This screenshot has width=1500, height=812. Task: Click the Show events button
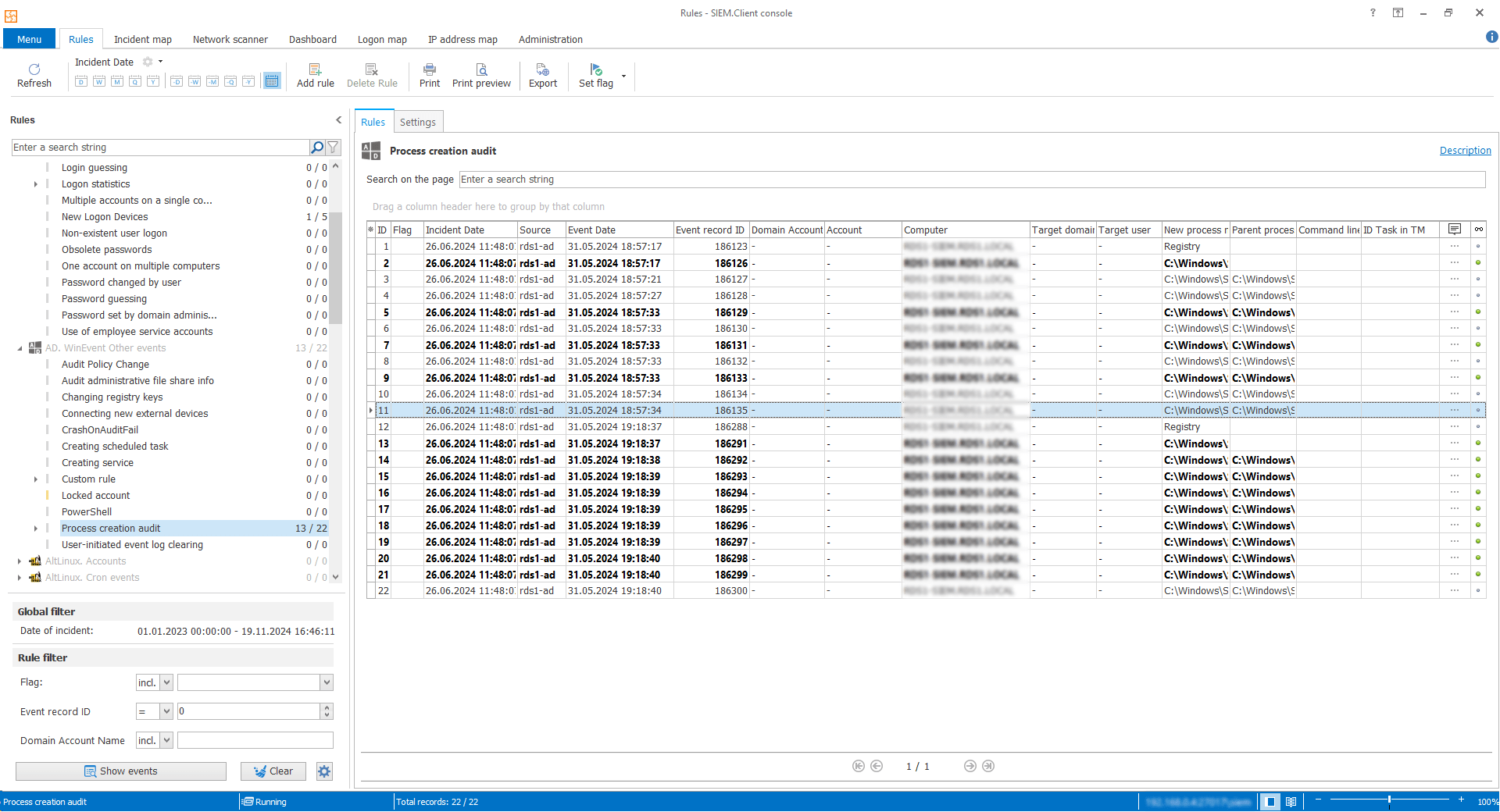click(121, 771)
